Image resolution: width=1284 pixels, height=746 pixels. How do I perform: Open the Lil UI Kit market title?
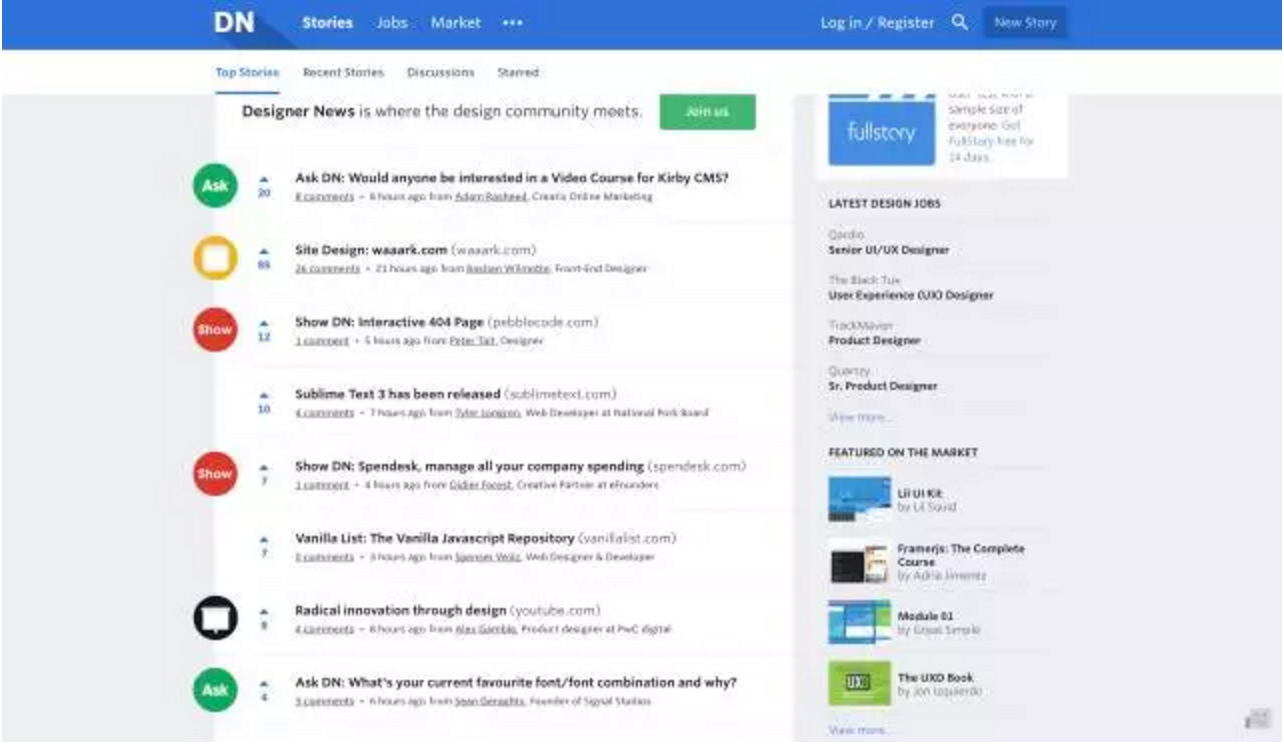pos(920,493)
